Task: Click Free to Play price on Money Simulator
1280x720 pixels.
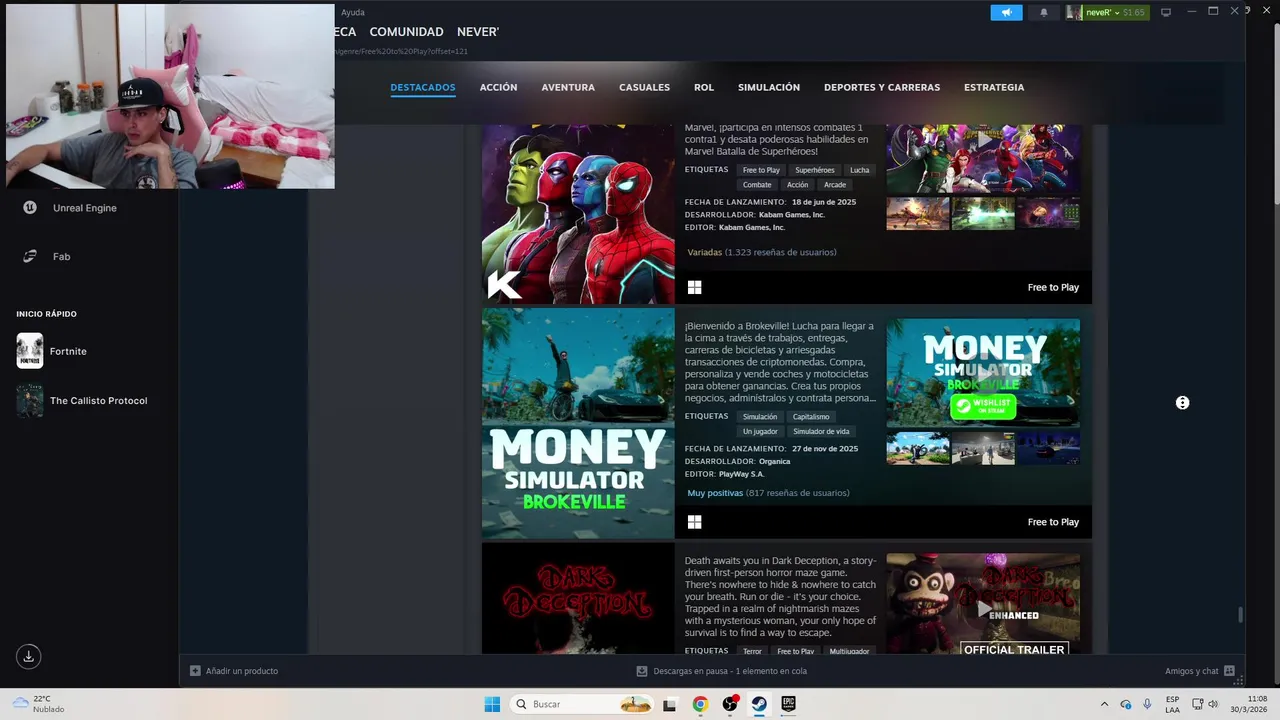Action: pos(1053,522)
